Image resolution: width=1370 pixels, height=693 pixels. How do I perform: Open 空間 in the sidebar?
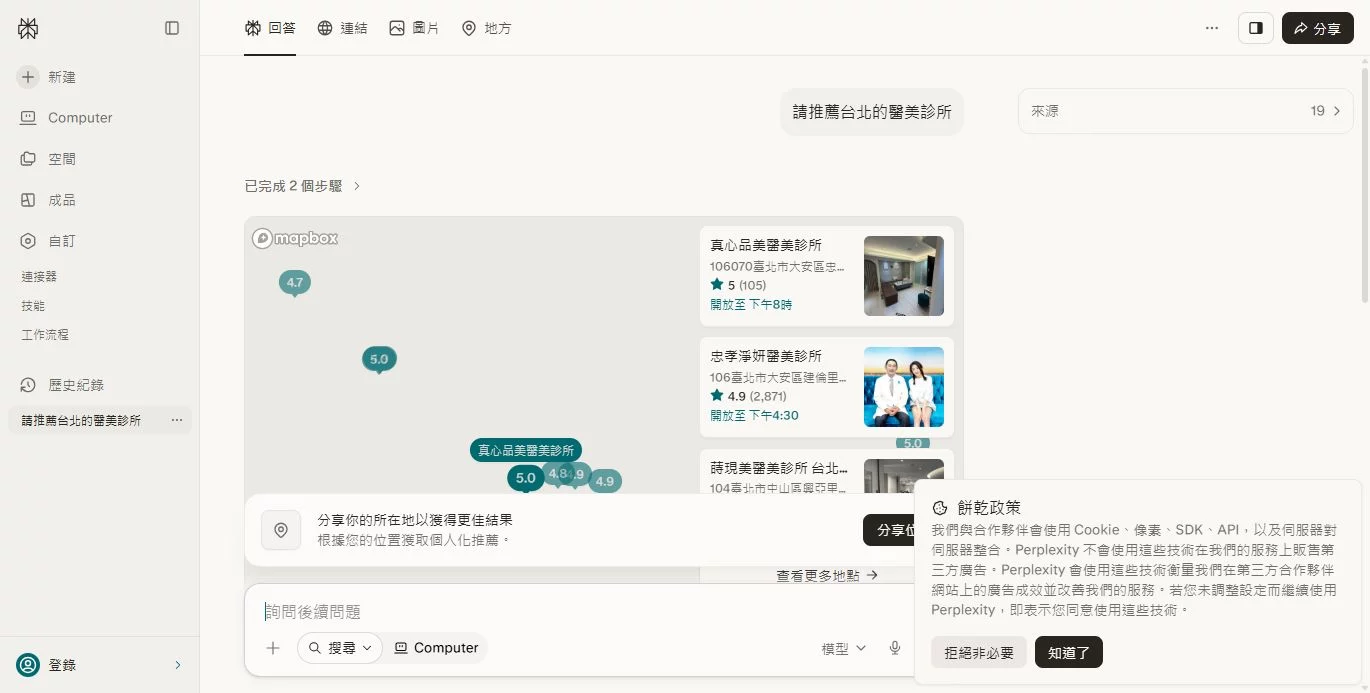click(x=47, y=159)
